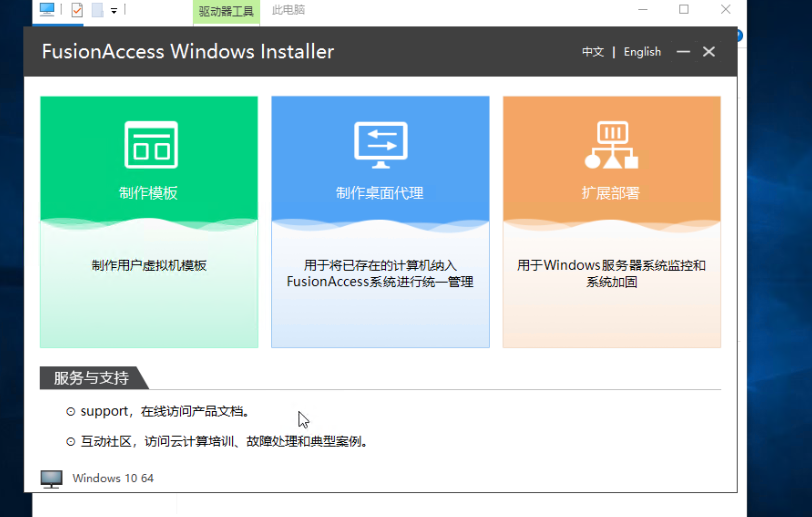Click the 此电脑 title in Explorer window
Viewport: 812px width, 517px height.
(x=288, y=10)
